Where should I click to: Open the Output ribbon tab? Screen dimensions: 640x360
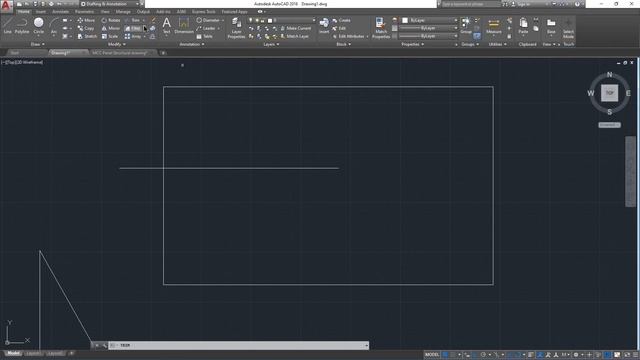143,12
